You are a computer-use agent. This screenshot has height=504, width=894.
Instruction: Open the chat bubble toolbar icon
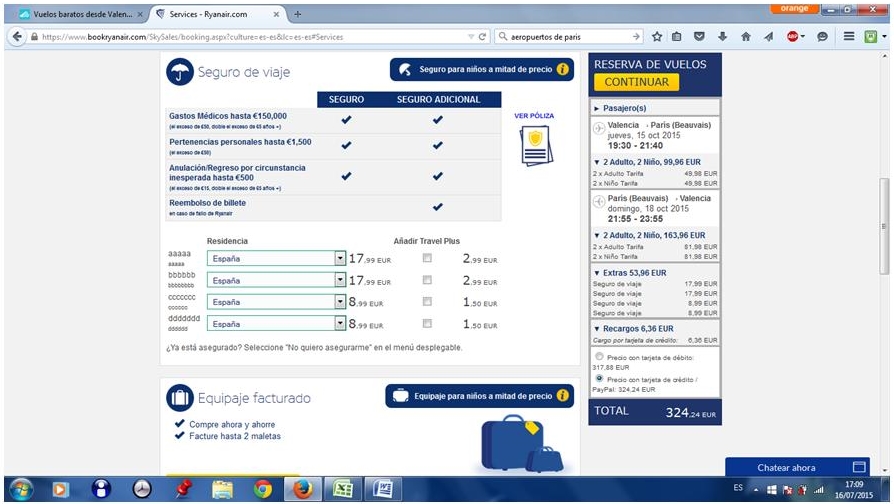(822, 36)
